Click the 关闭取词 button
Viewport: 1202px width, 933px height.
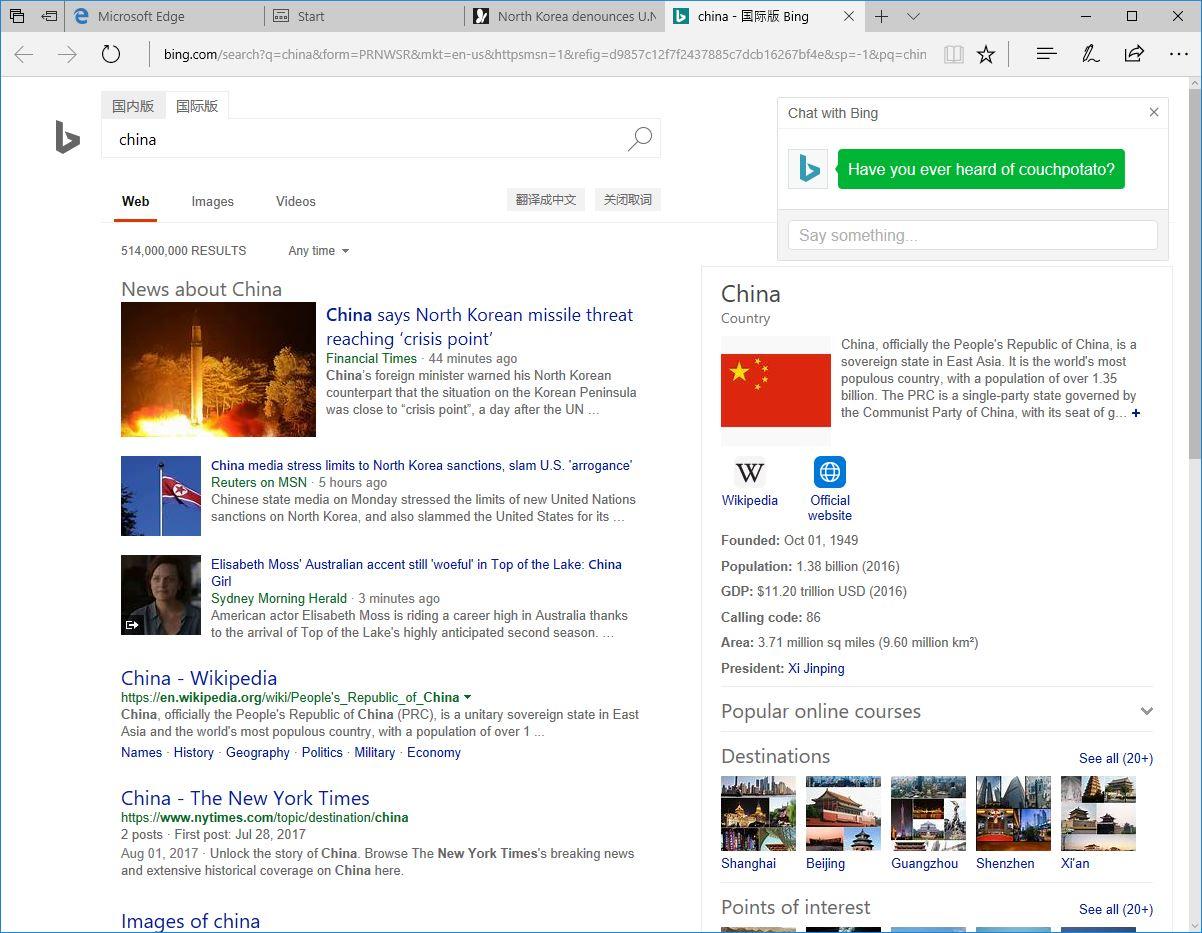tap(628, 200)
